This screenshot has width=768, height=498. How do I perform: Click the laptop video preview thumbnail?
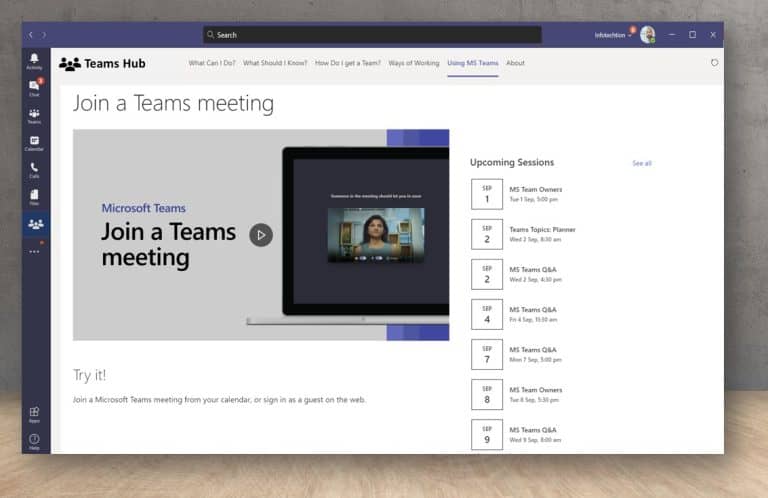tap(376, 235)
